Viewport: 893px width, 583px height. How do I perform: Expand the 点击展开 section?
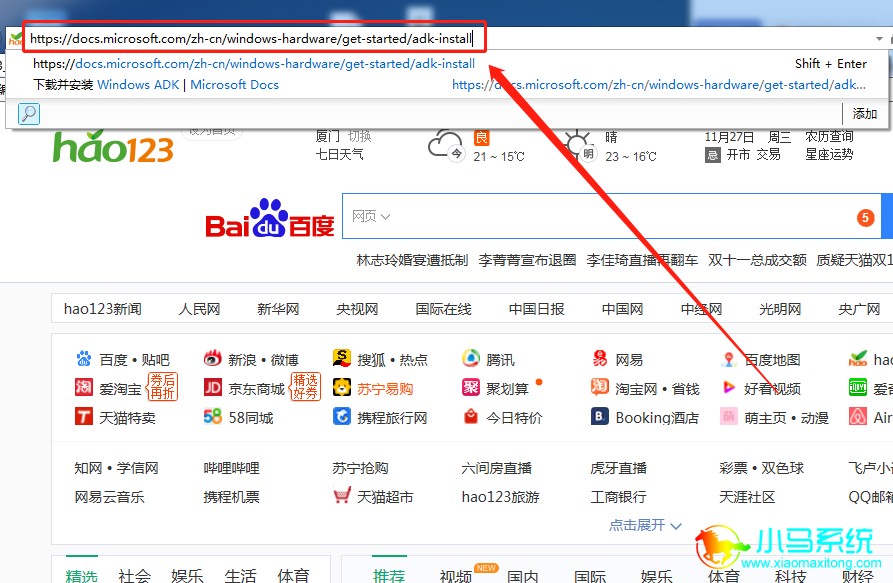coord(645,525)
